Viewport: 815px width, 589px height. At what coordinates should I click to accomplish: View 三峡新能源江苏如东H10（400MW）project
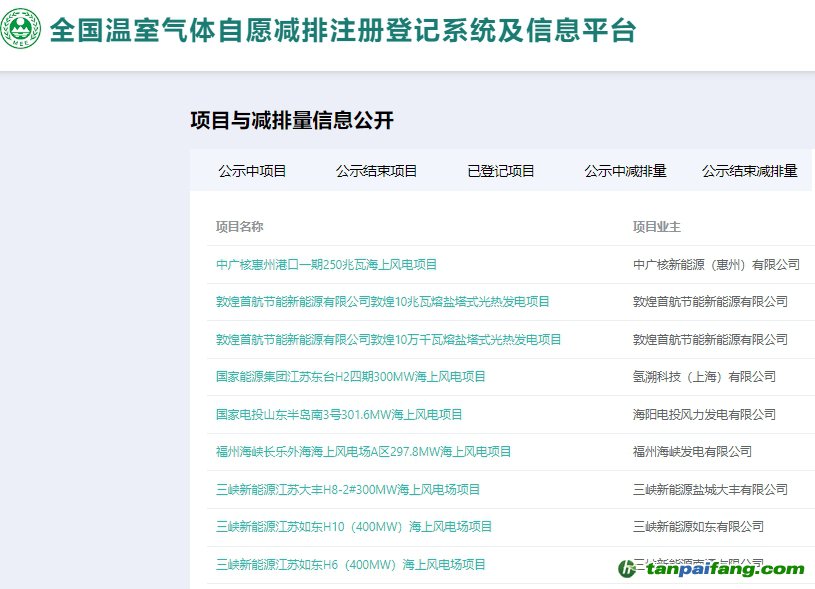[x=354, y=527]
